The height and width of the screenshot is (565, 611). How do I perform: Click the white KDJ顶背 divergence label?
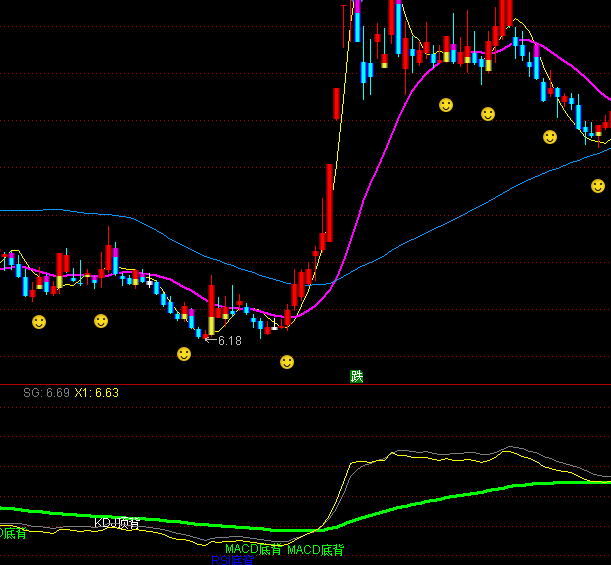click(117, 523)
